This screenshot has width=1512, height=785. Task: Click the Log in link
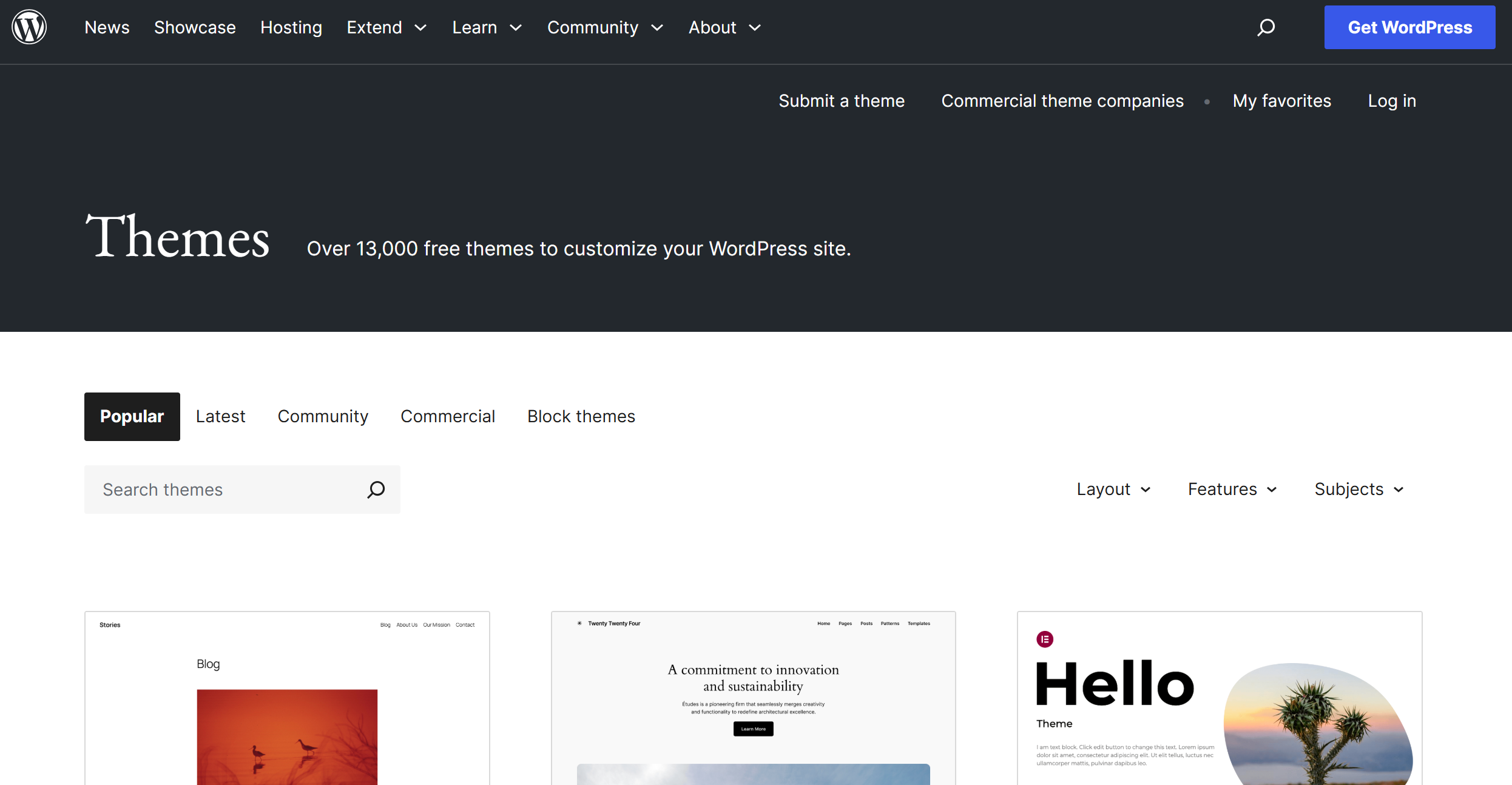coord(1392,101)
